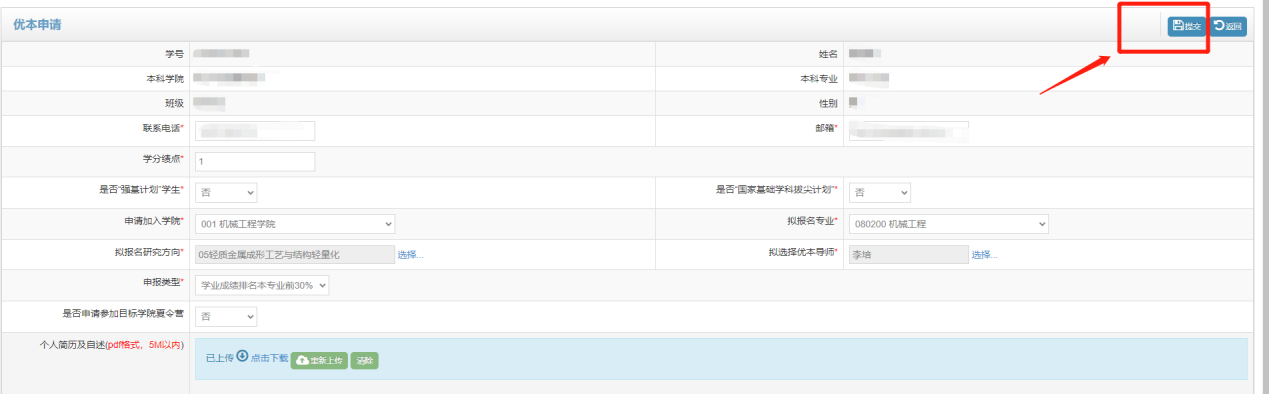The width and height of the screenshot is (1269, 394).
Task: Click 选择... link next to 拟报名研究方向
Action: coord(411,255)
